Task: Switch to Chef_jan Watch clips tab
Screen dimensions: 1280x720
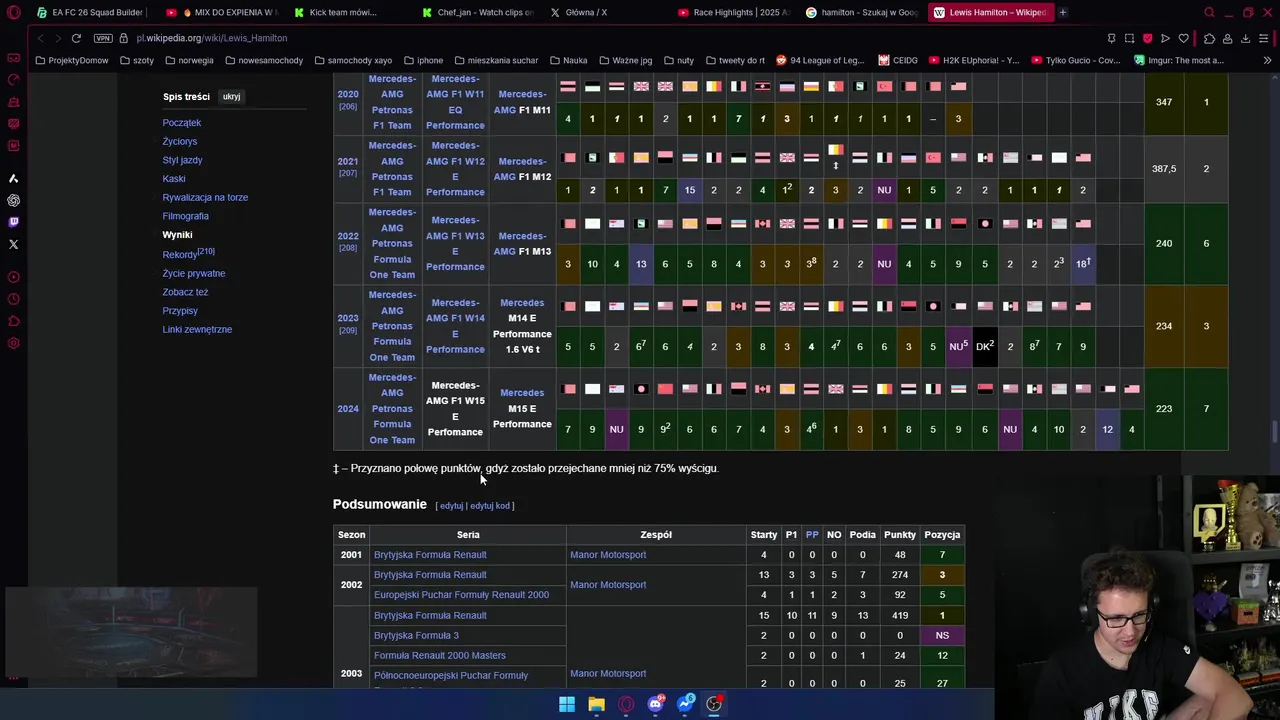Action: coord(477,12)
